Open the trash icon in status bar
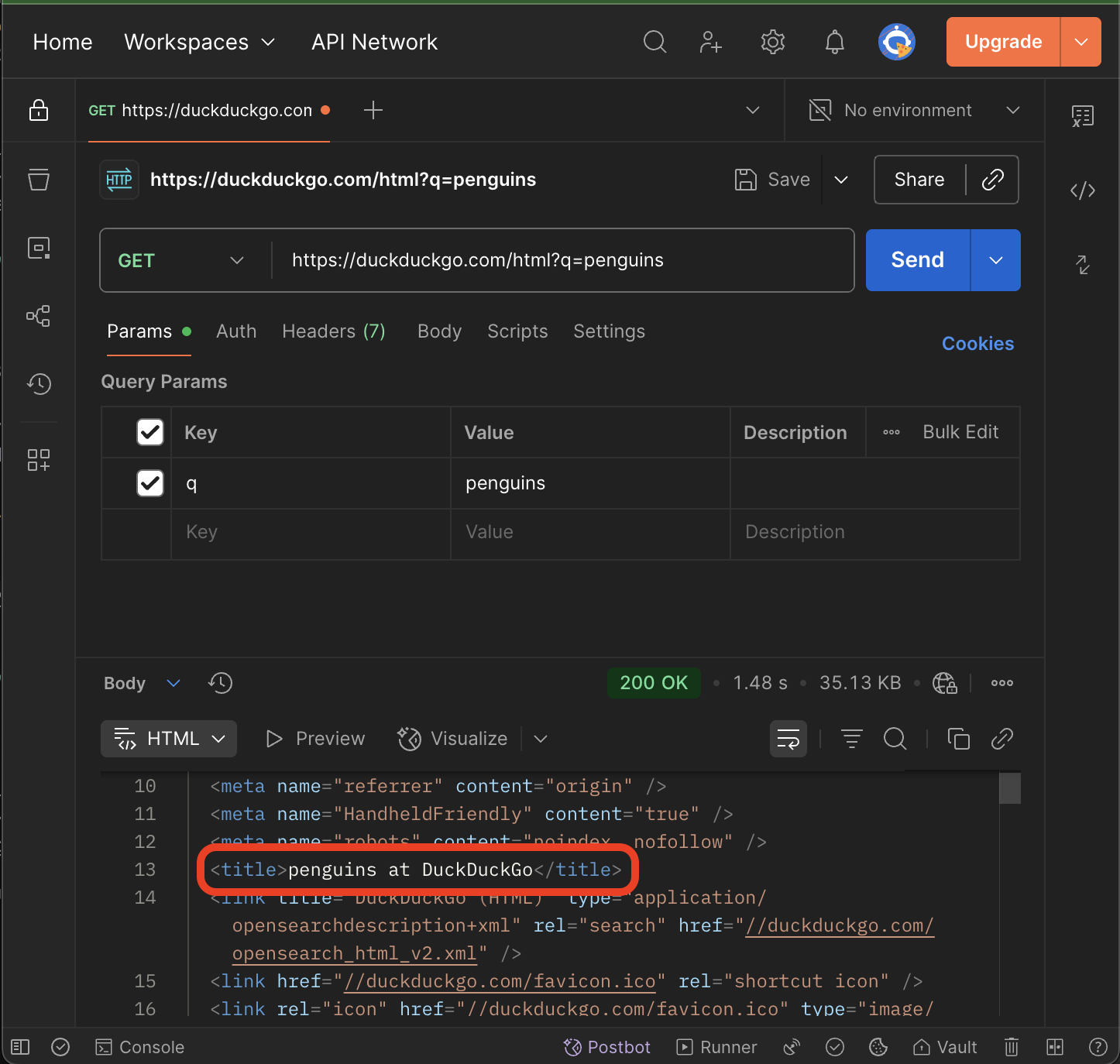Image resolution: width=1120 pixels, height=1064 pixels. (1012, 1047)
